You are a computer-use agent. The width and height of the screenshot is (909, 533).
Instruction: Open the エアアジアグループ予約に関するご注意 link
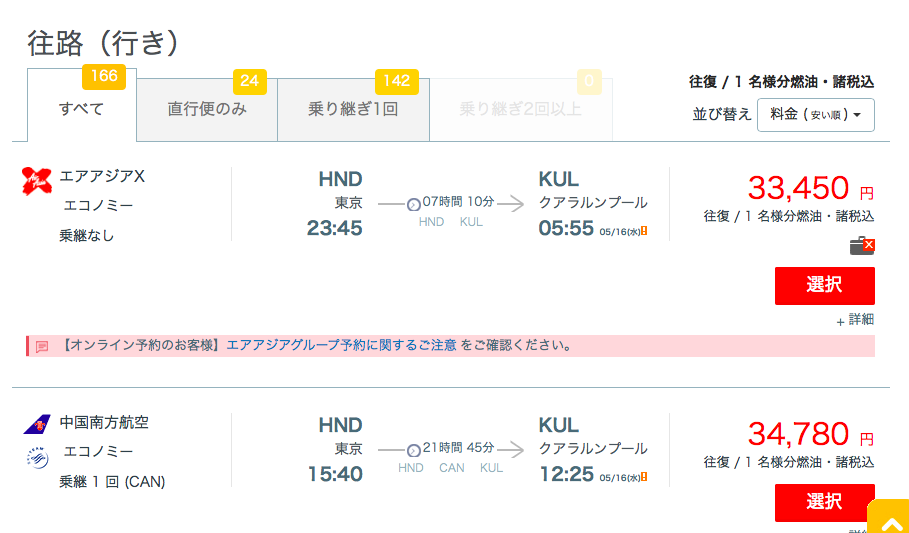click(341, 346)
